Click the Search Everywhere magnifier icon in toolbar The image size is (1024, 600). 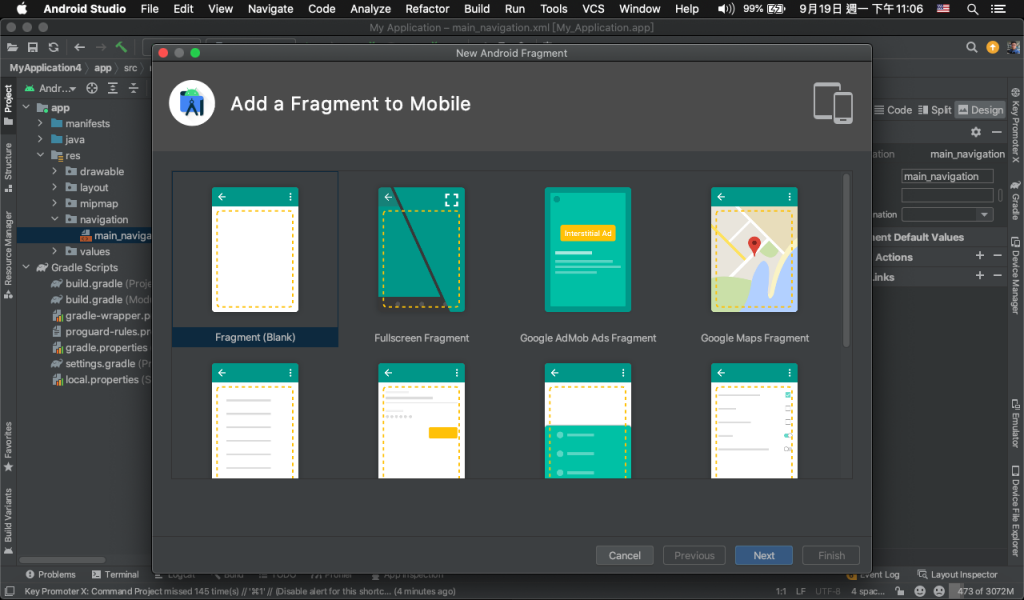point(972,47)
